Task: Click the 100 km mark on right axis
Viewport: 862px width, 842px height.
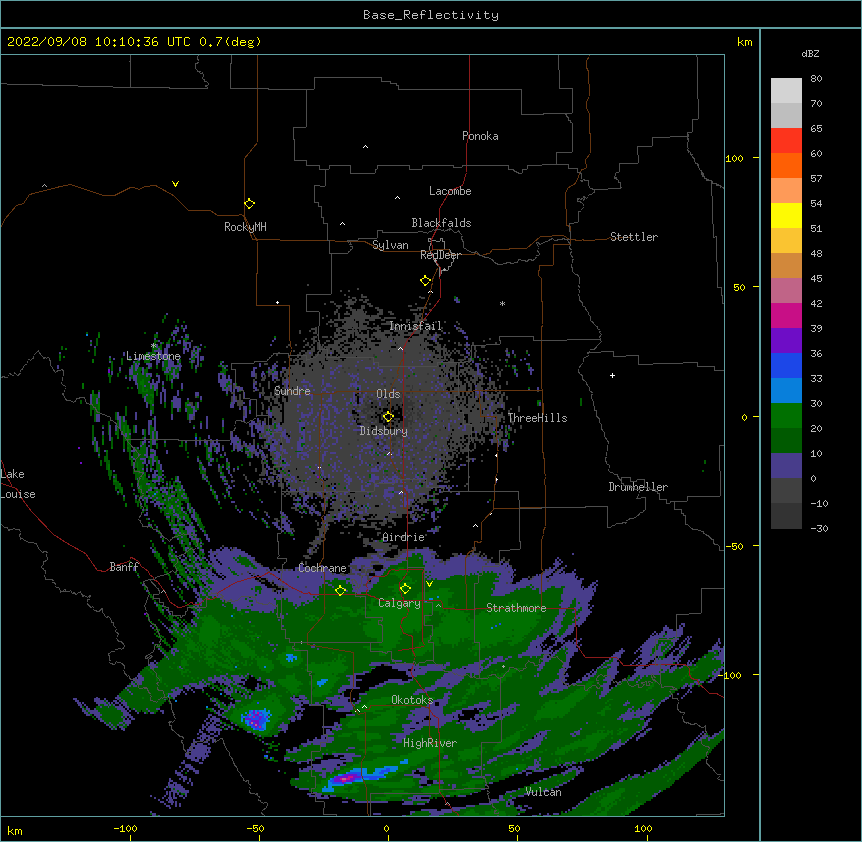Action: click(x=734, y=158)
